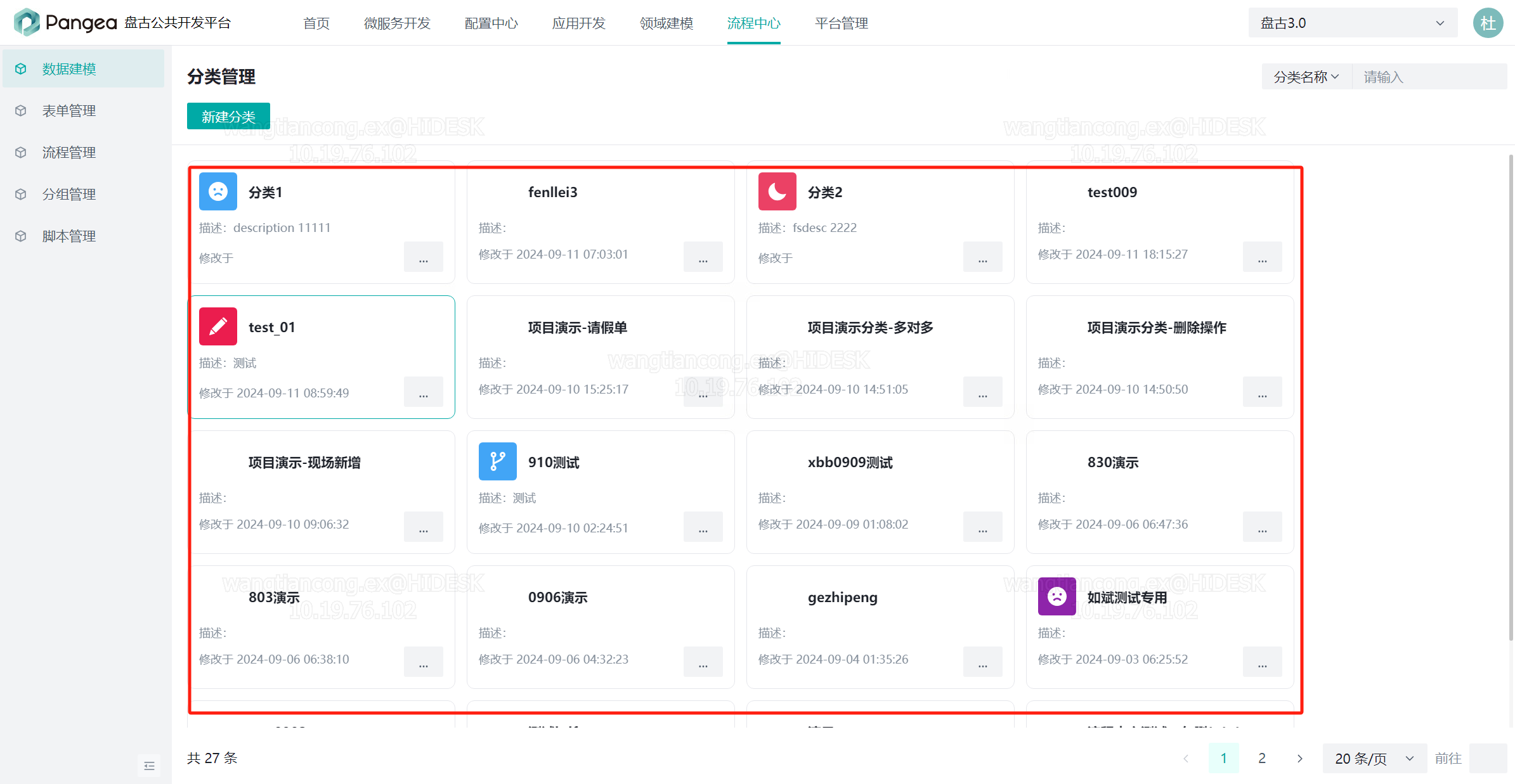1515x784 pixels.
Task: Open more options for 如斌测试专用 card
Action: pyautogui.click(x=1263, y=662)
